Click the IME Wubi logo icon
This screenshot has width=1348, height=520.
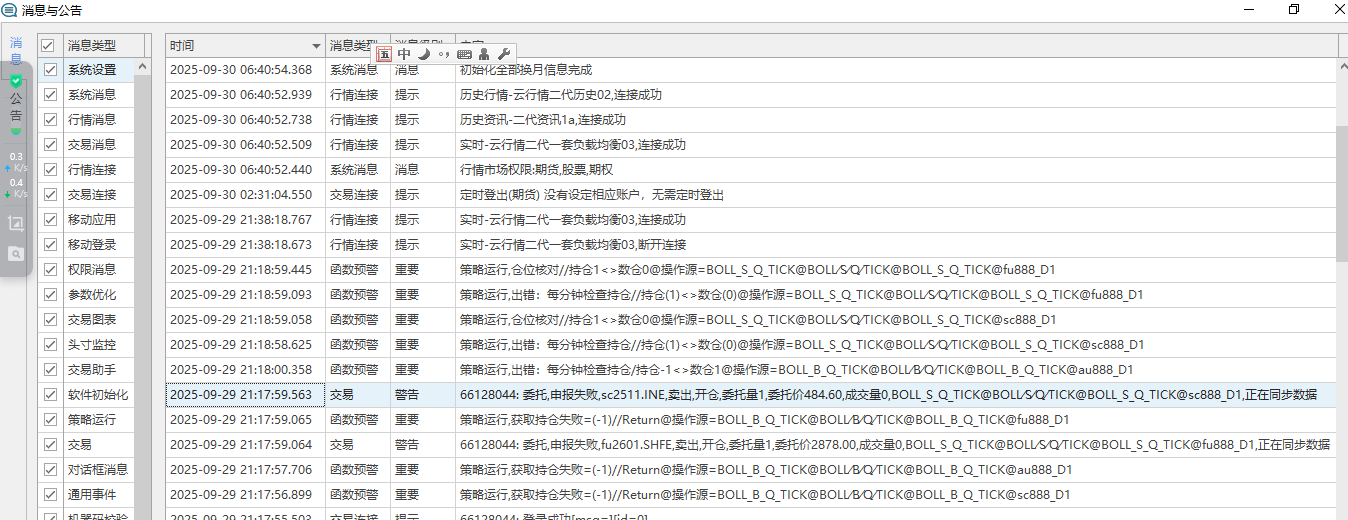(384, 54)
